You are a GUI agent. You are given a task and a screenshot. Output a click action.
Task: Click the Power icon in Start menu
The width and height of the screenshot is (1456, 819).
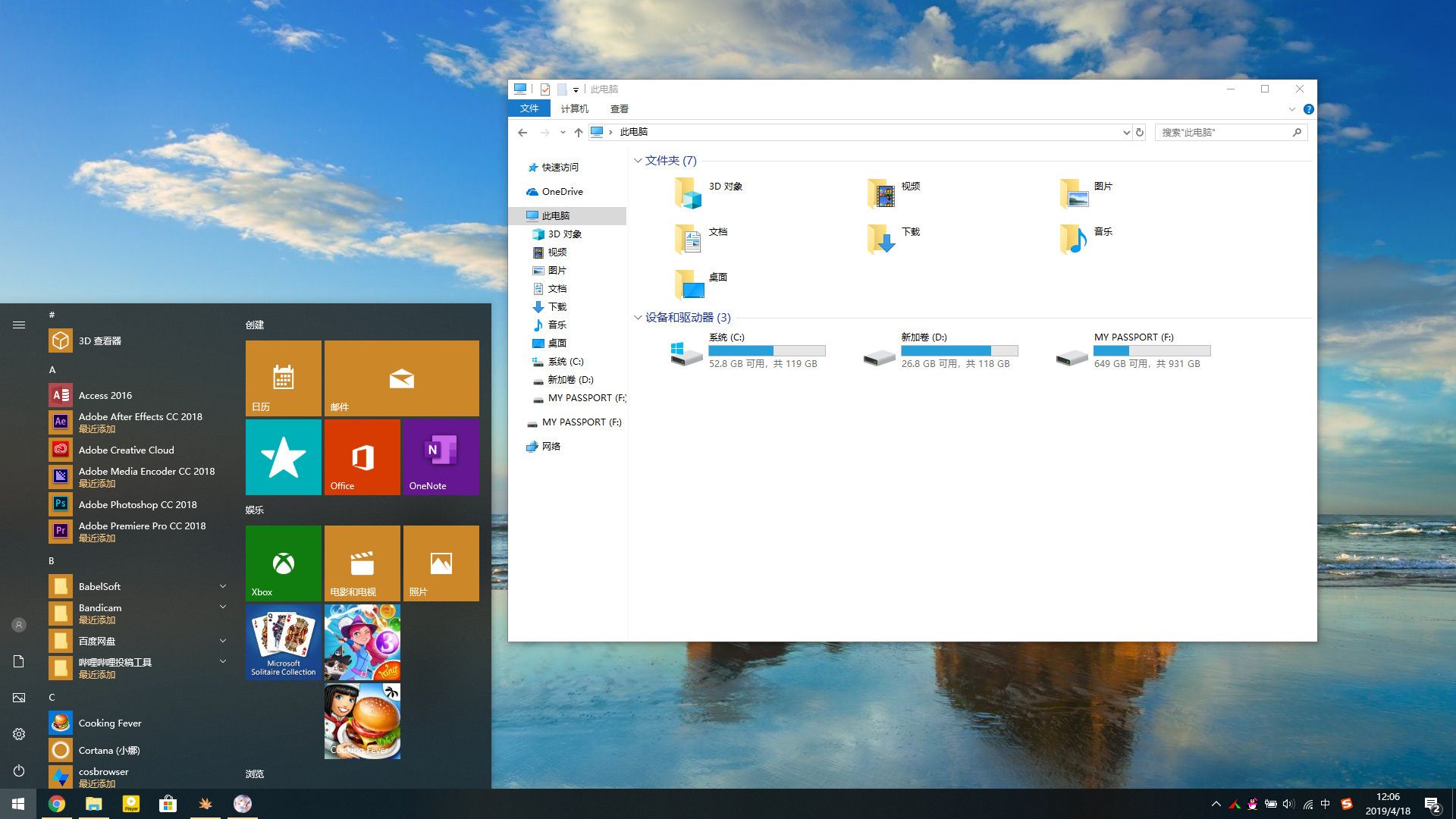coord(19,770)
